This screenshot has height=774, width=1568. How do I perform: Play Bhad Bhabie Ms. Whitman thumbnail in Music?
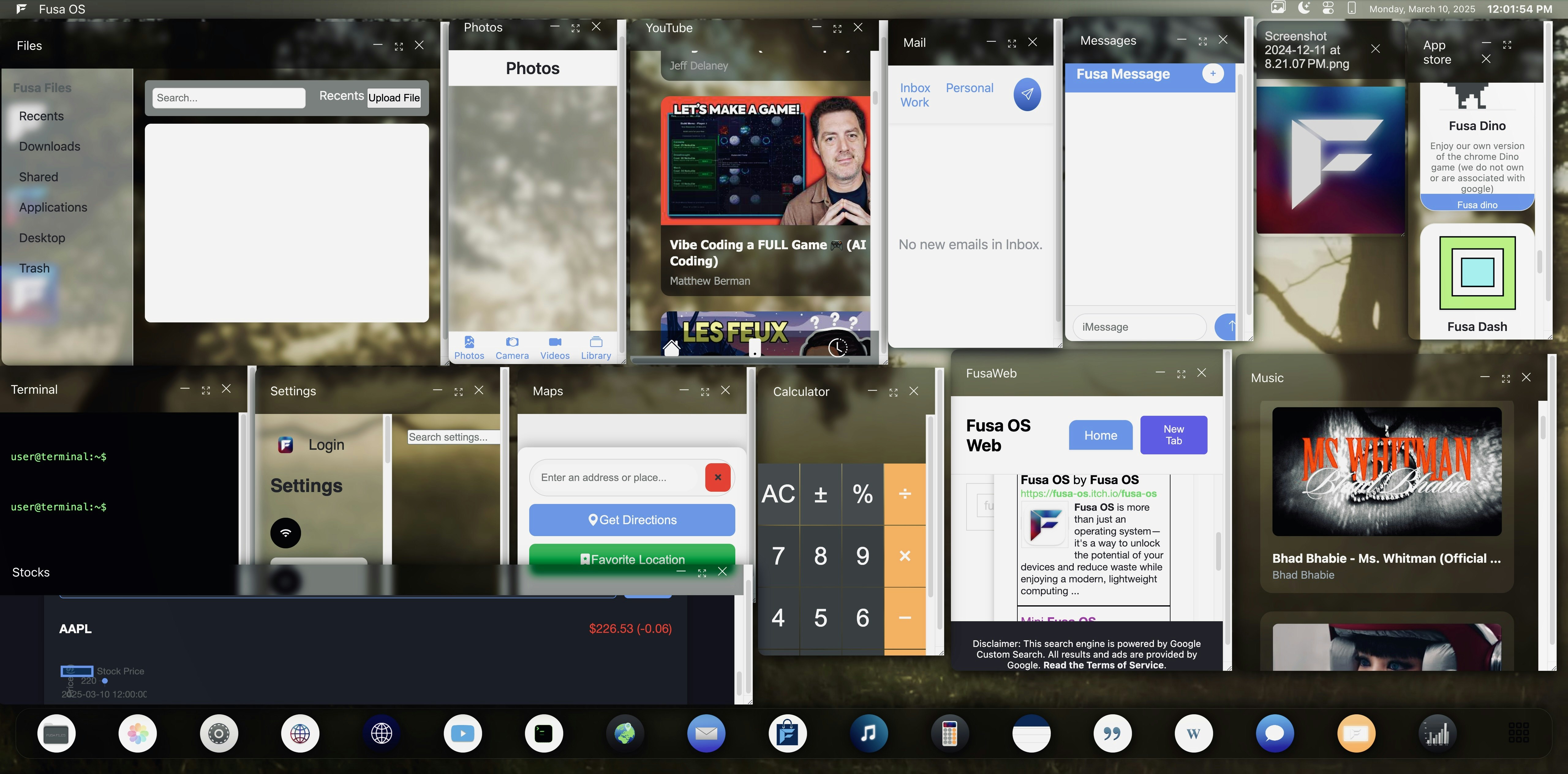click(x=1387, y=472)
